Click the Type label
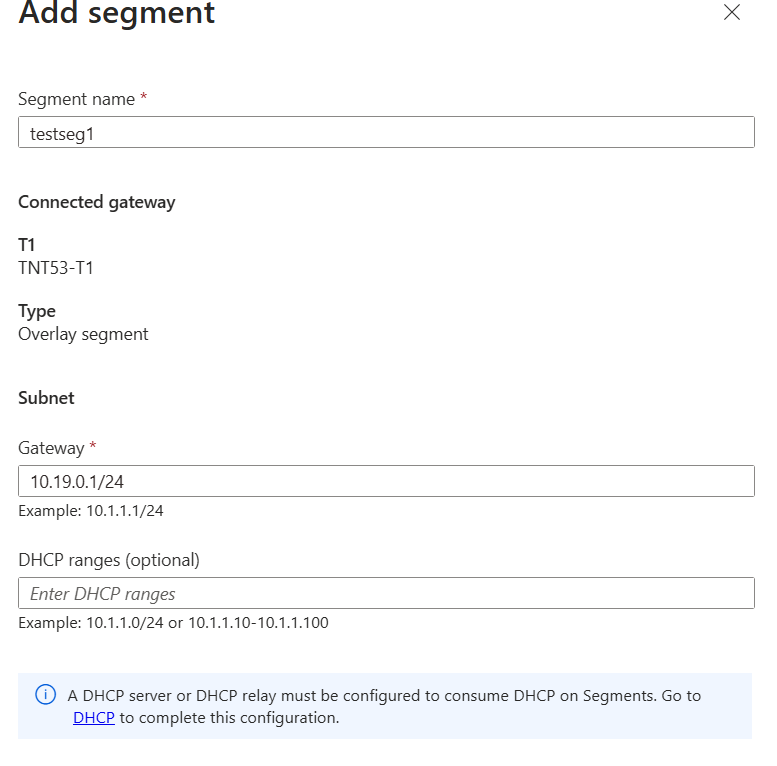The image size is (777, 766). [x=37, y=311]
